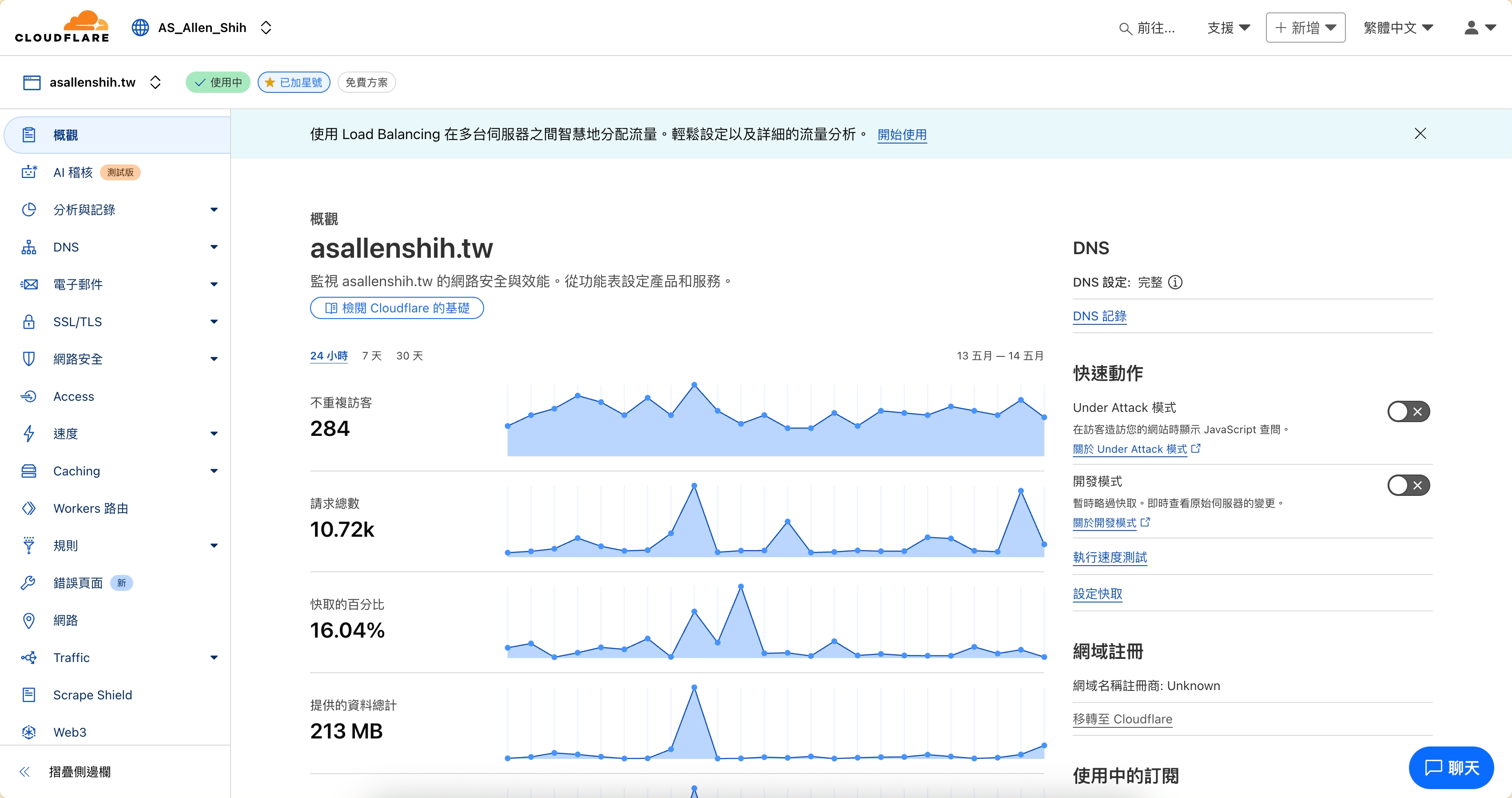This screenshot has width=1512, height=798.
Task: Click the collapse sidebar double-chevron icon
Action: [x=25, y=772]
